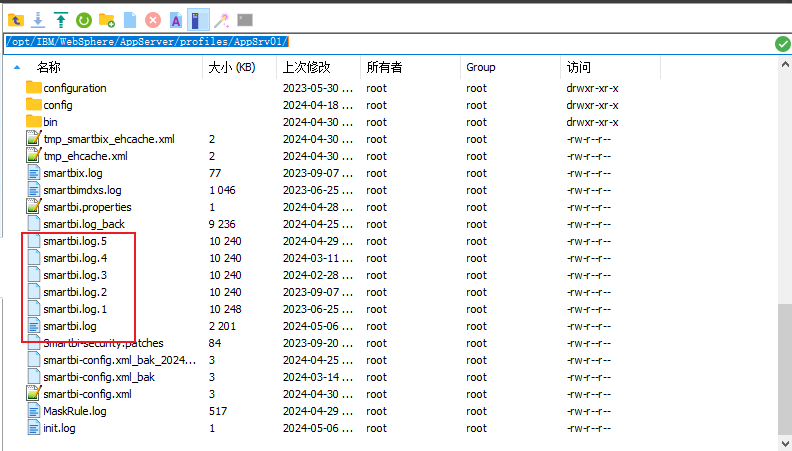Click the red delete X icon
The width and height of the screenshot is (792, 451).
click(153, 20)
